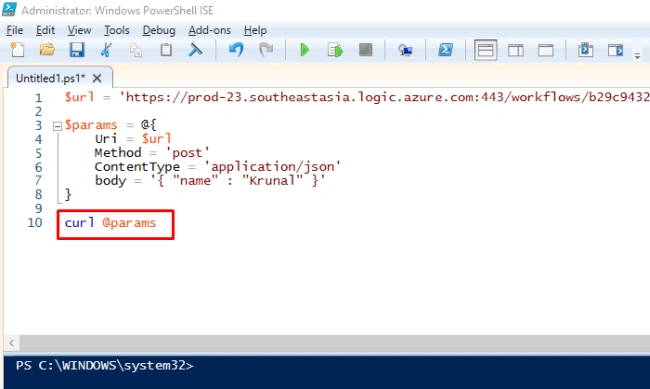This screenshot has width=650, height=389.
Task: Save the script with floppy disk icon
Action: pos(77,50)
